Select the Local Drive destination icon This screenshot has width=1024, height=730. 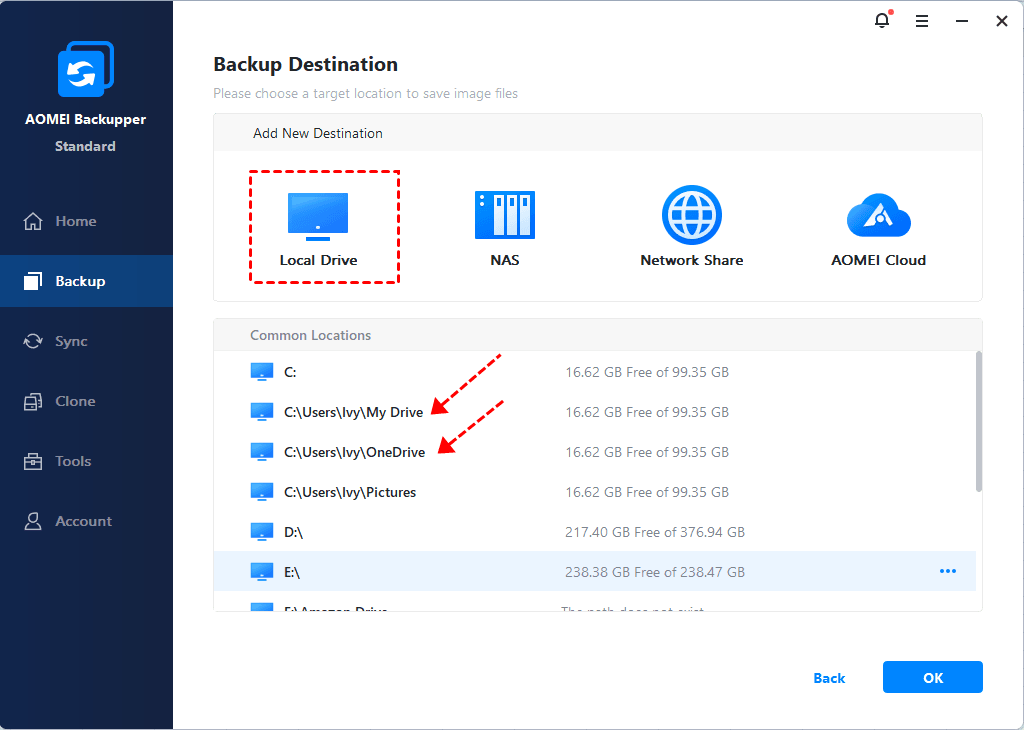(x=318, y=217)
